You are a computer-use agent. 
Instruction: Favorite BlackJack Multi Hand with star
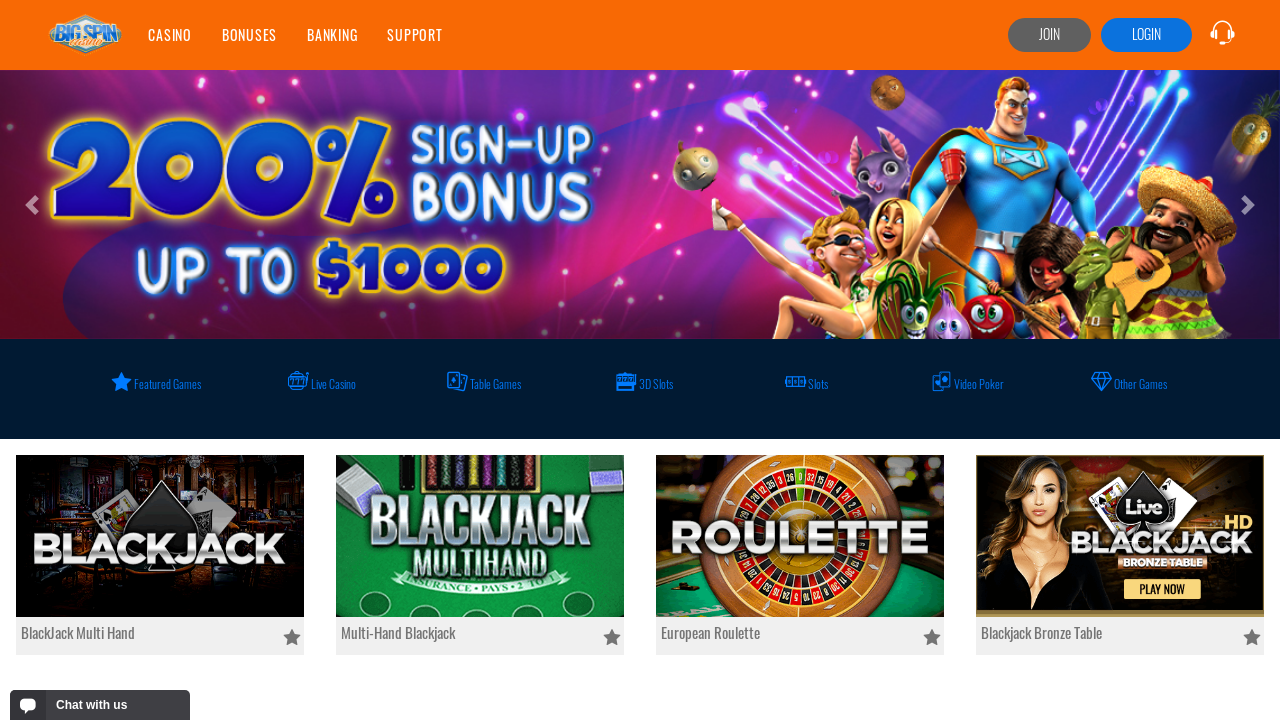pyautogui.click(x=292, y=637)
